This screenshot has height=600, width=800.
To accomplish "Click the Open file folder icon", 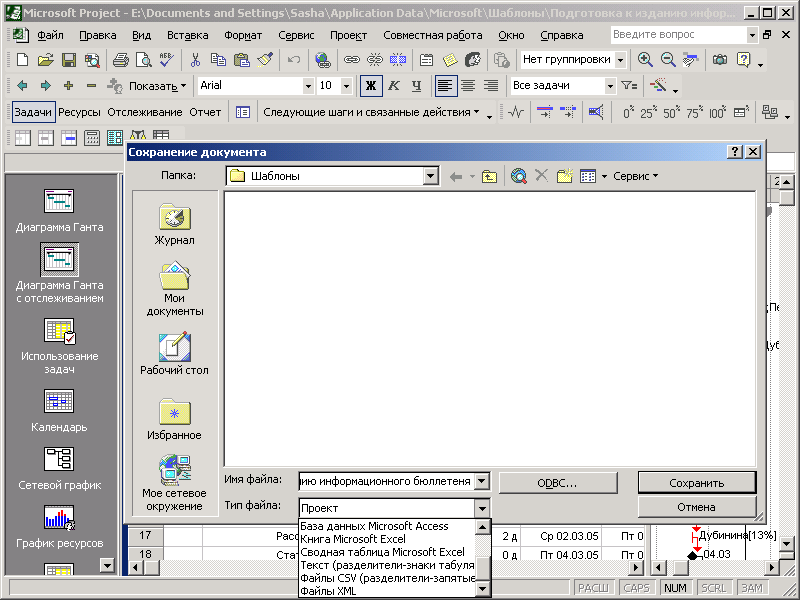I will 45,60.
